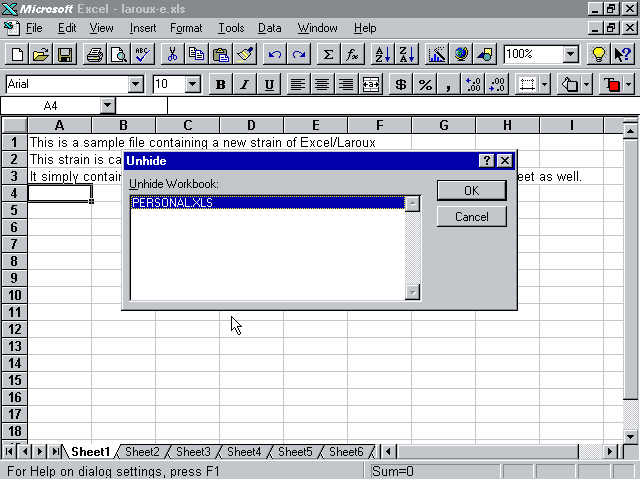Center cell contents
640x480 pixels.
coord(322,84)
